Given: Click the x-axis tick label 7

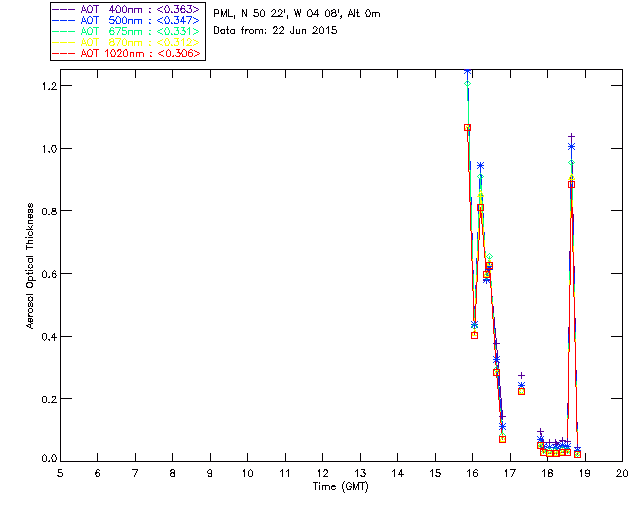Looking at the screenshot, I should click(135, 473).
